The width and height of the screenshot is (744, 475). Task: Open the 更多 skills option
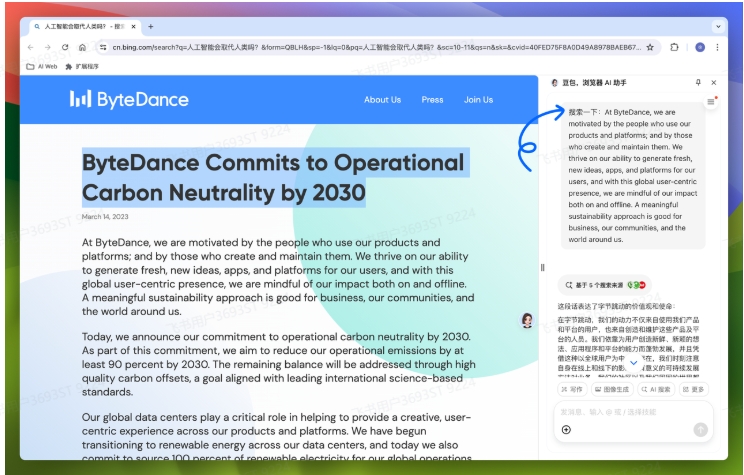694,389
